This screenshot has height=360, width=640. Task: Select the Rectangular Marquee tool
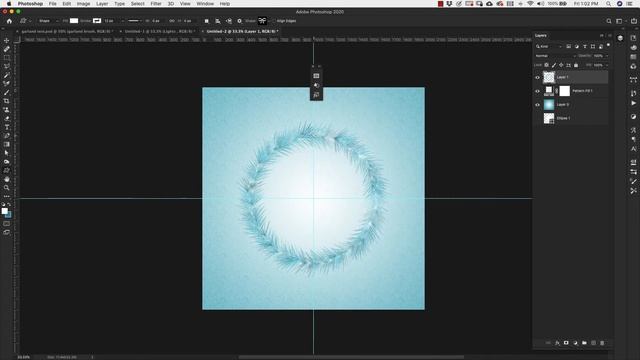coord(7,58)
